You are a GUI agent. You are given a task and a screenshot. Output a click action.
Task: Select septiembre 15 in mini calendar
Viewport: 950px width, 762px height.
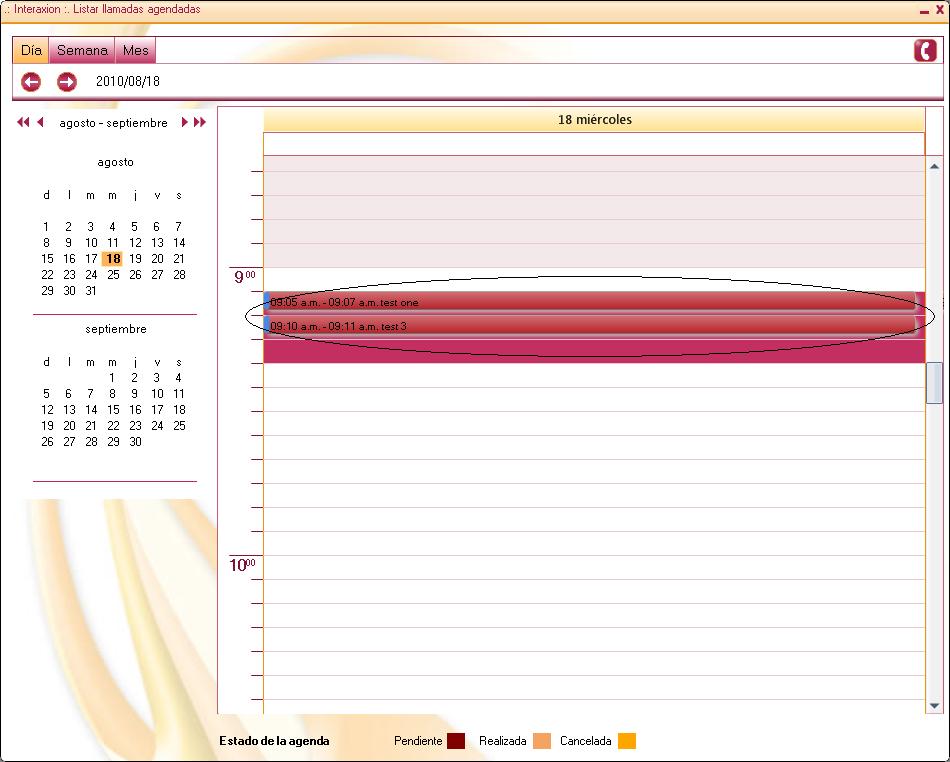(x=113, y=409)
